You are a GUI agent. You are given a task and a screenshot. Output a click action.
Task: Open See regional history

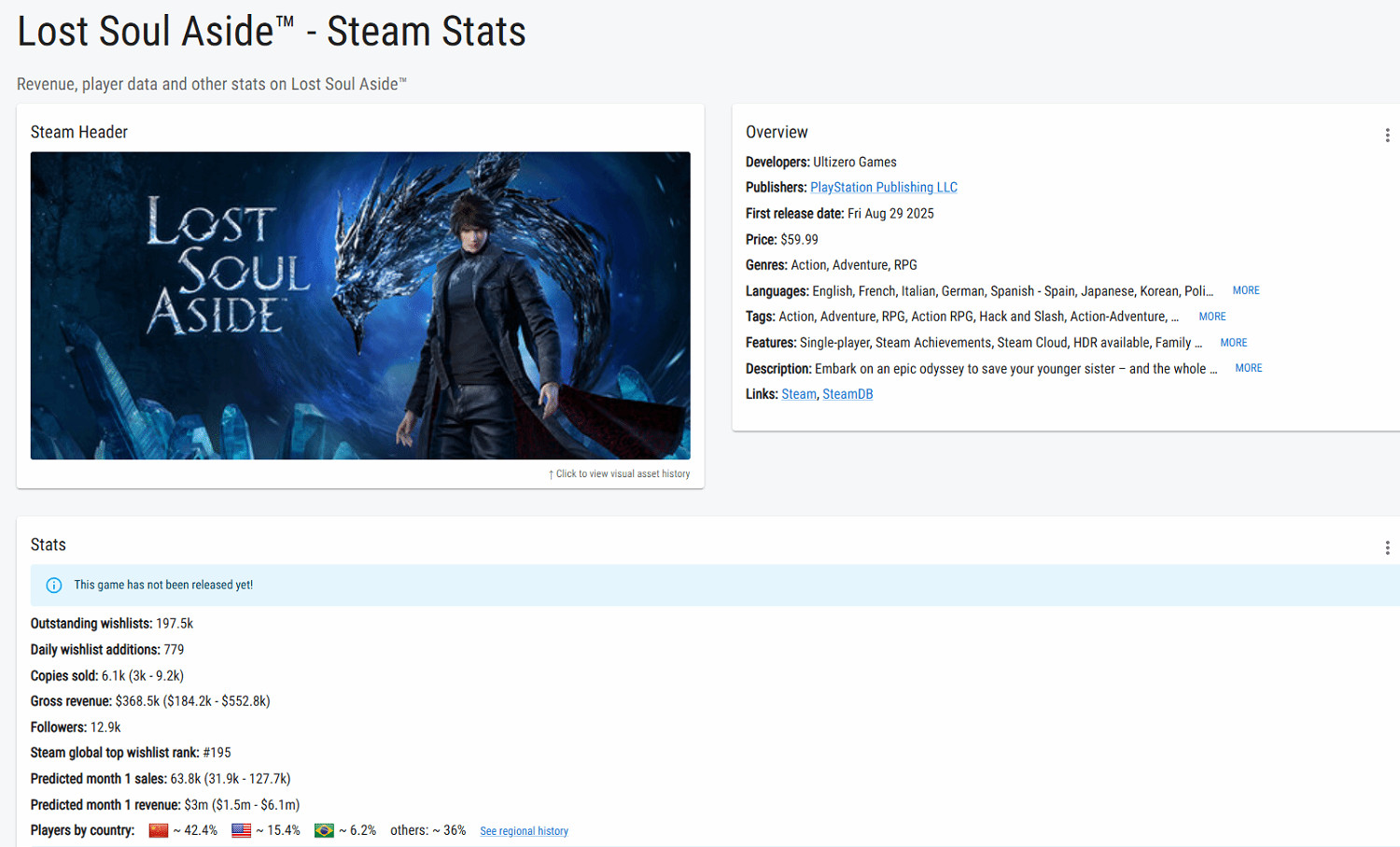click(524, 830)
